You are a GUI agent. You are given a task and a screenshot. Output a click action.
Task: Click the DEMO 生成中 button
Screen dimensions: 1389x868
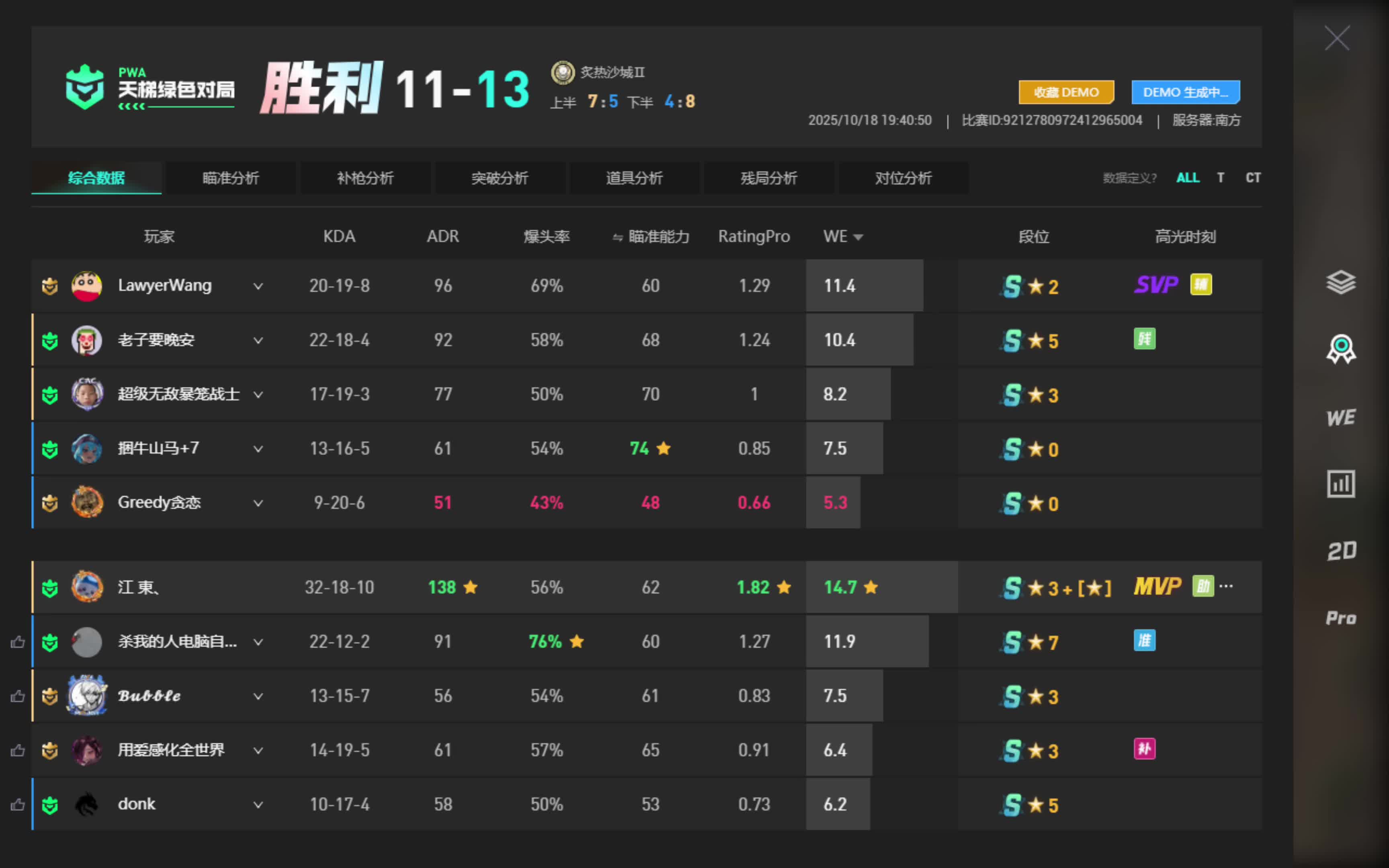click(1185, 92)
